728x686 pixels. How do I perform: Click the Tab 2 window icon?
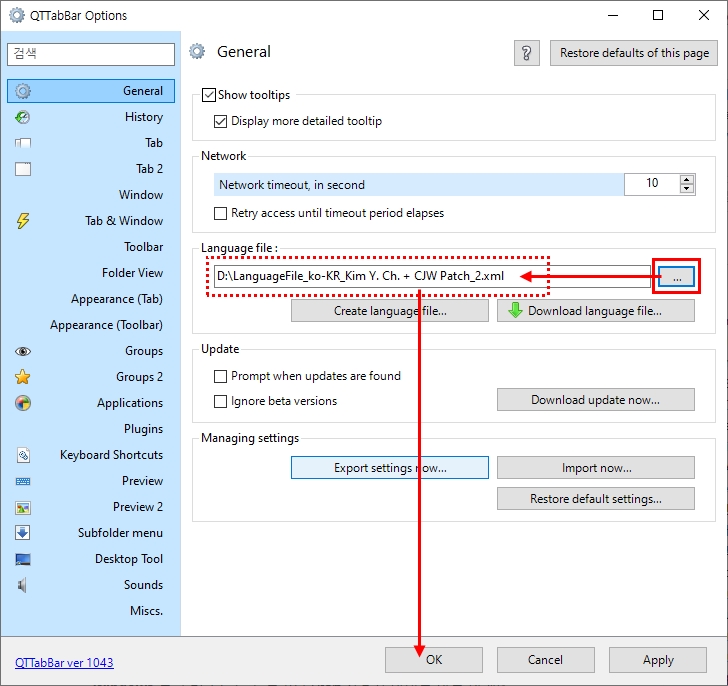coord(23,169)
